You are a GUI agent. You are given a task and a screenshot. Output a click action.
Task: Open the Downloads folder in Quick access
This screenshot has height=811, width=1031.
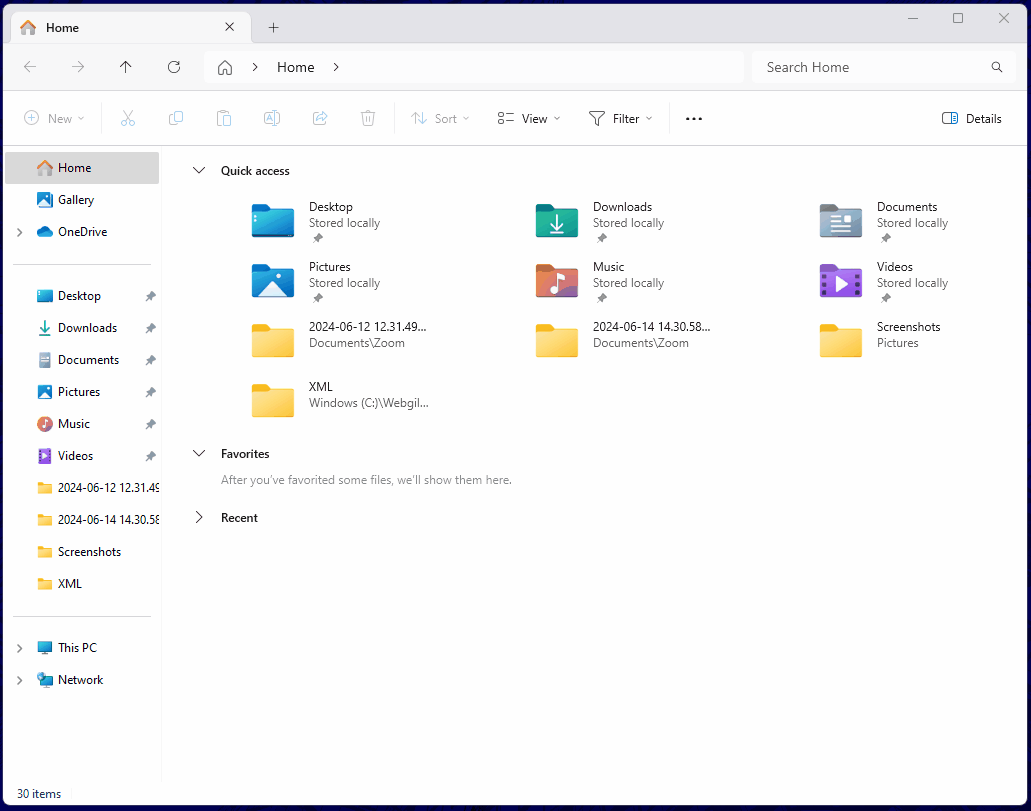[x=557, y=221]
